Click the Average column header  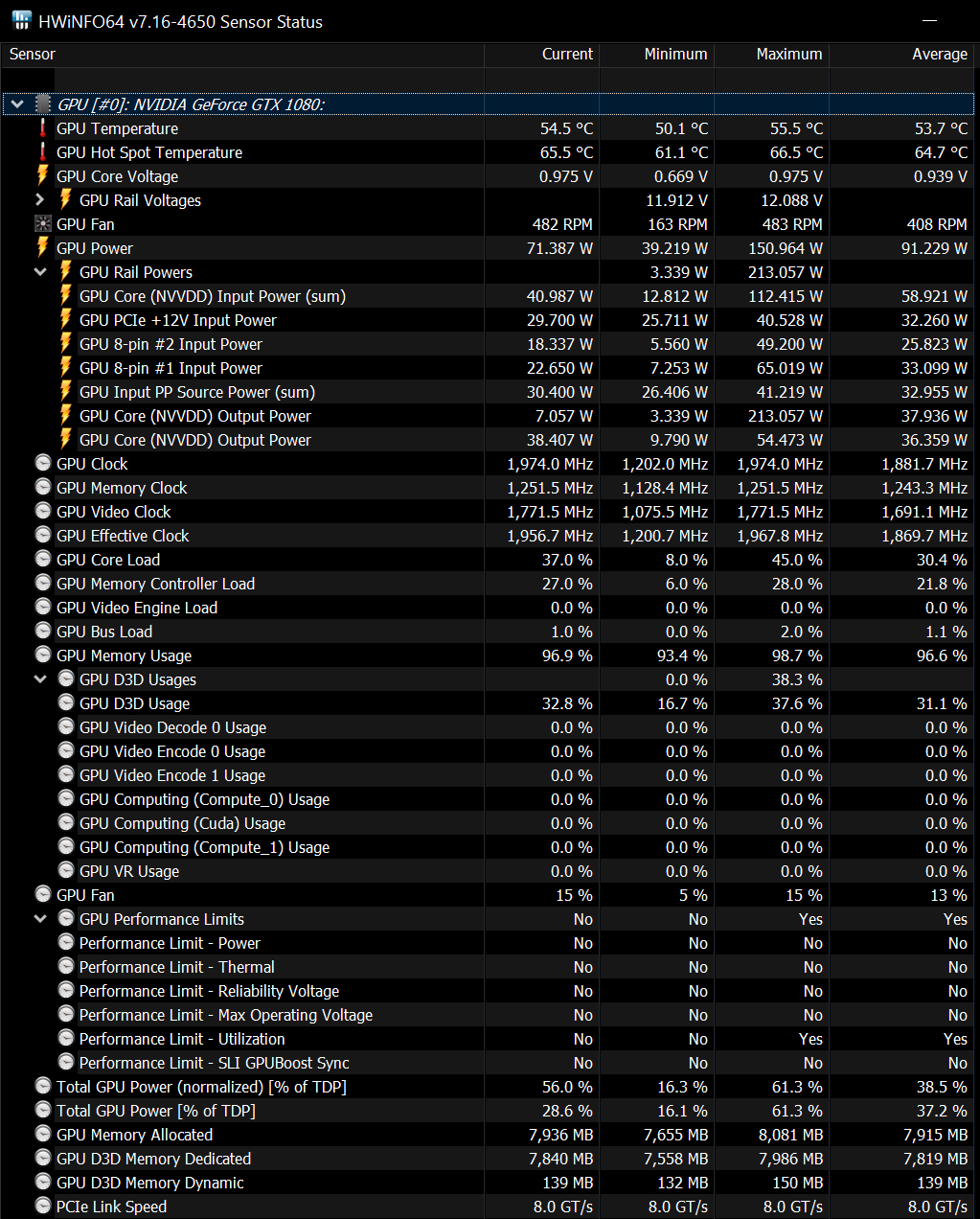point(902,55)
